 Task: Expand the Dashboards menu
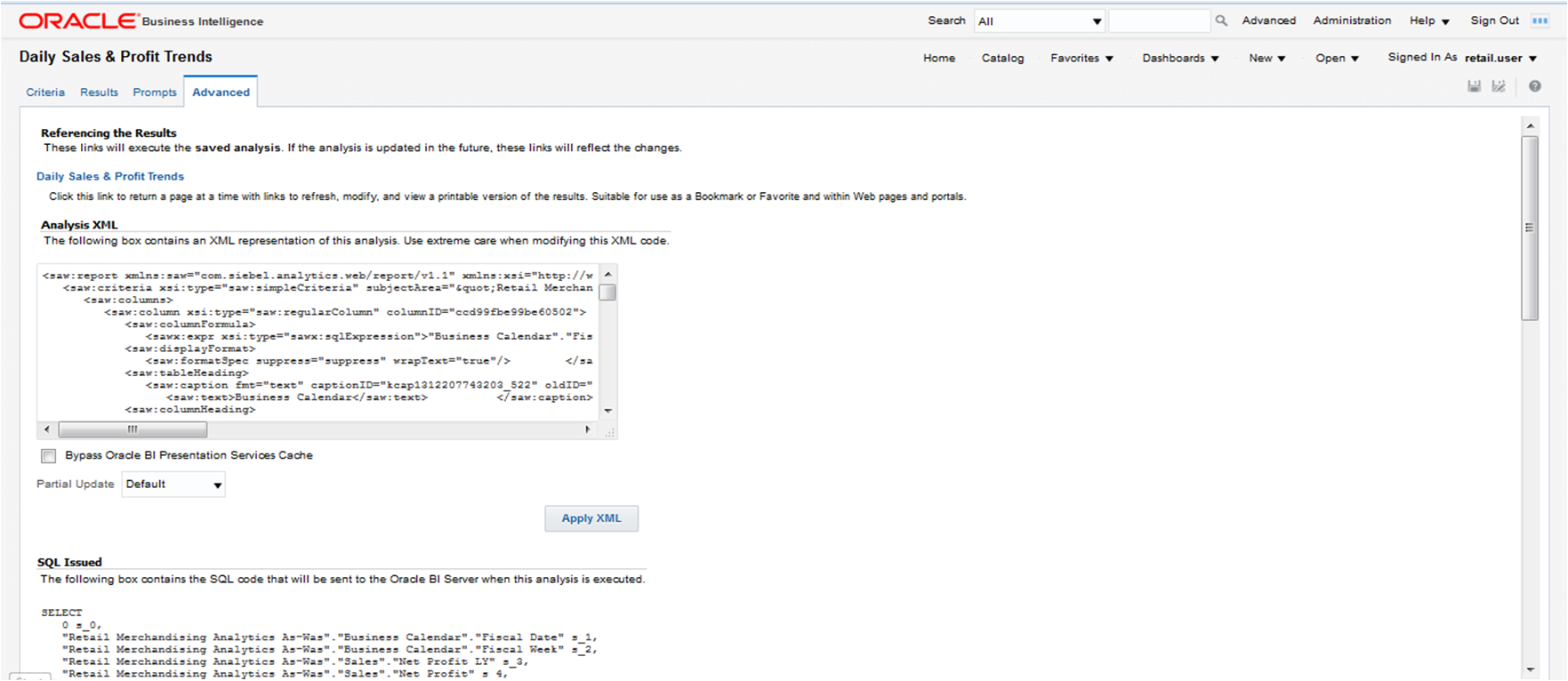coord(1180,58)
